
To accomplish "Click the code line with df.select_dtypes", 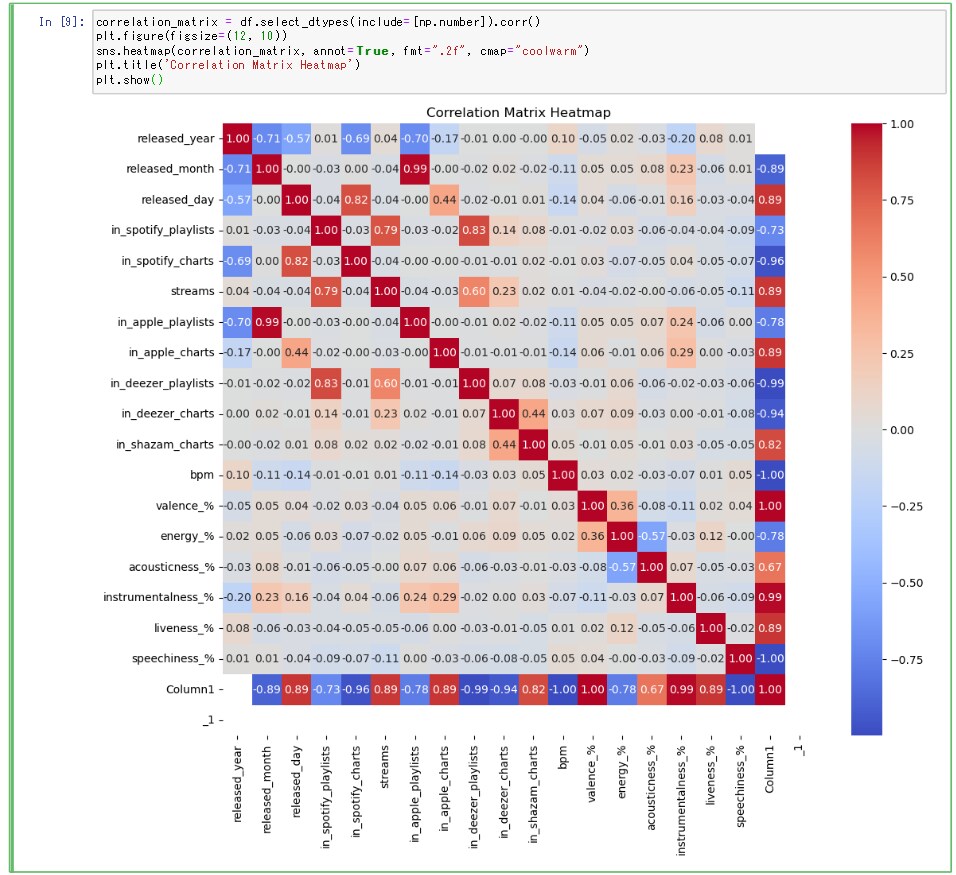I will pos(318,22).
